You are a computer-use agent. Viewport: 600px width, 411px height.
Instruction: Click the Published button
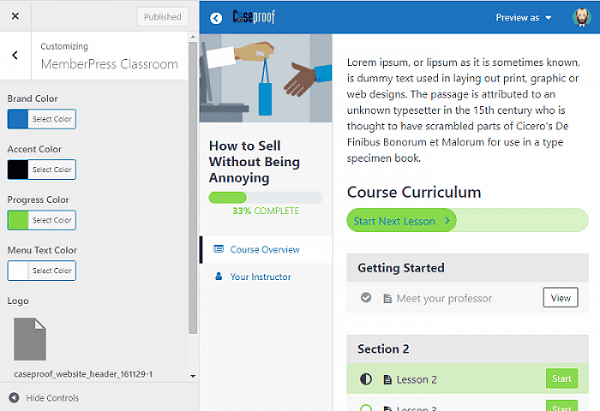click(162, 17)
